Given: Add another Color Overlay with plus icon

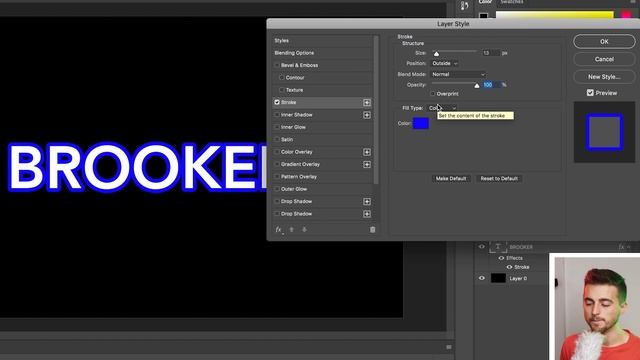Looking at the screenshot, I should pyautogui.click(x=367, y=152).
